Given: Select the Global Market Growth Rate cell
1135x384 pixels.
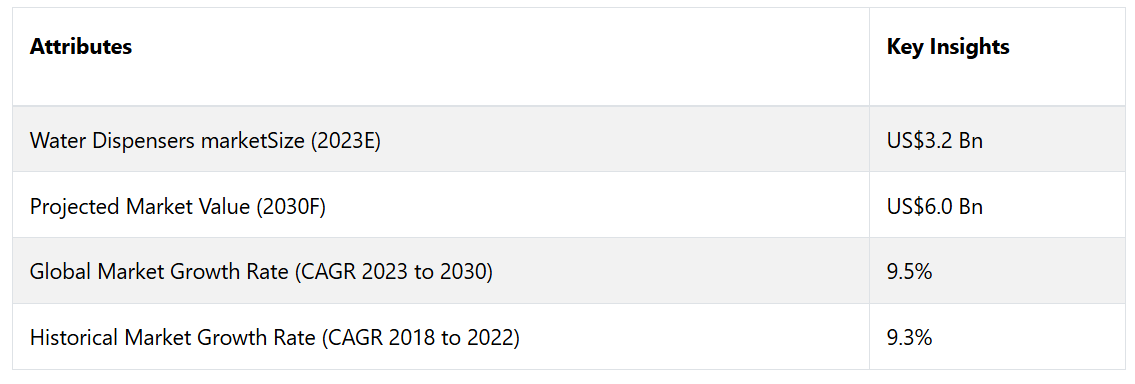Looking at the screenshot, I should coord(441,271).
